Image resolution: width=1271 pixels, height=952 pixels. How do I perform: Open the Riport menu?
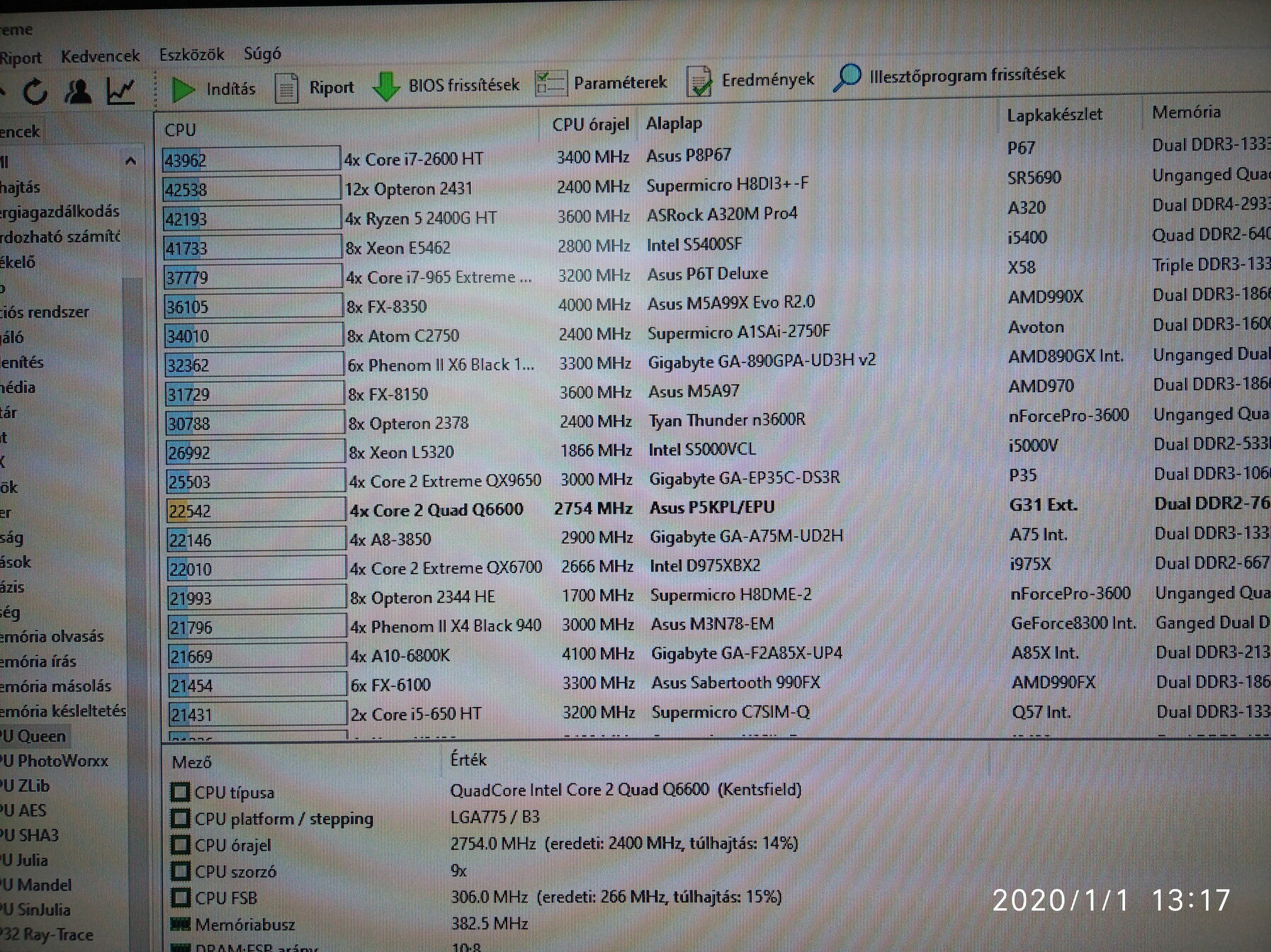click(x=21, y=58)
